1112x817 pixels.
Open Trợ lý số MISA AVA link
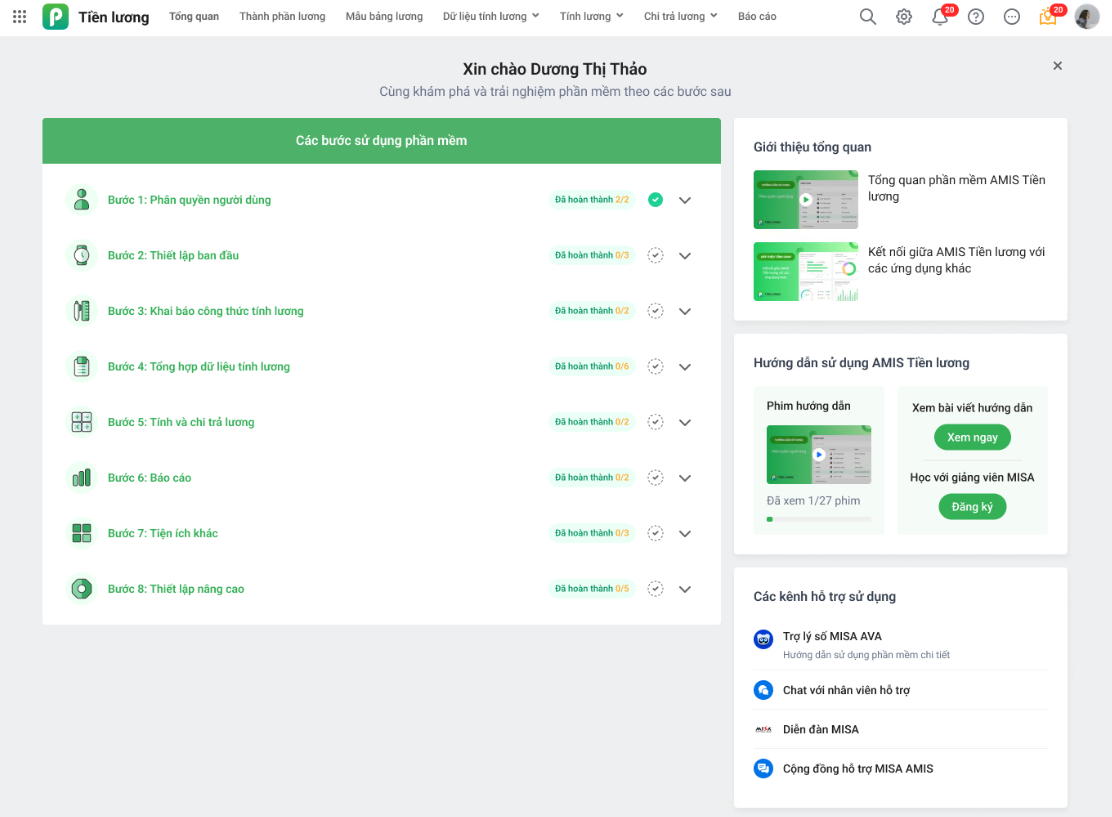click(833, 636)
